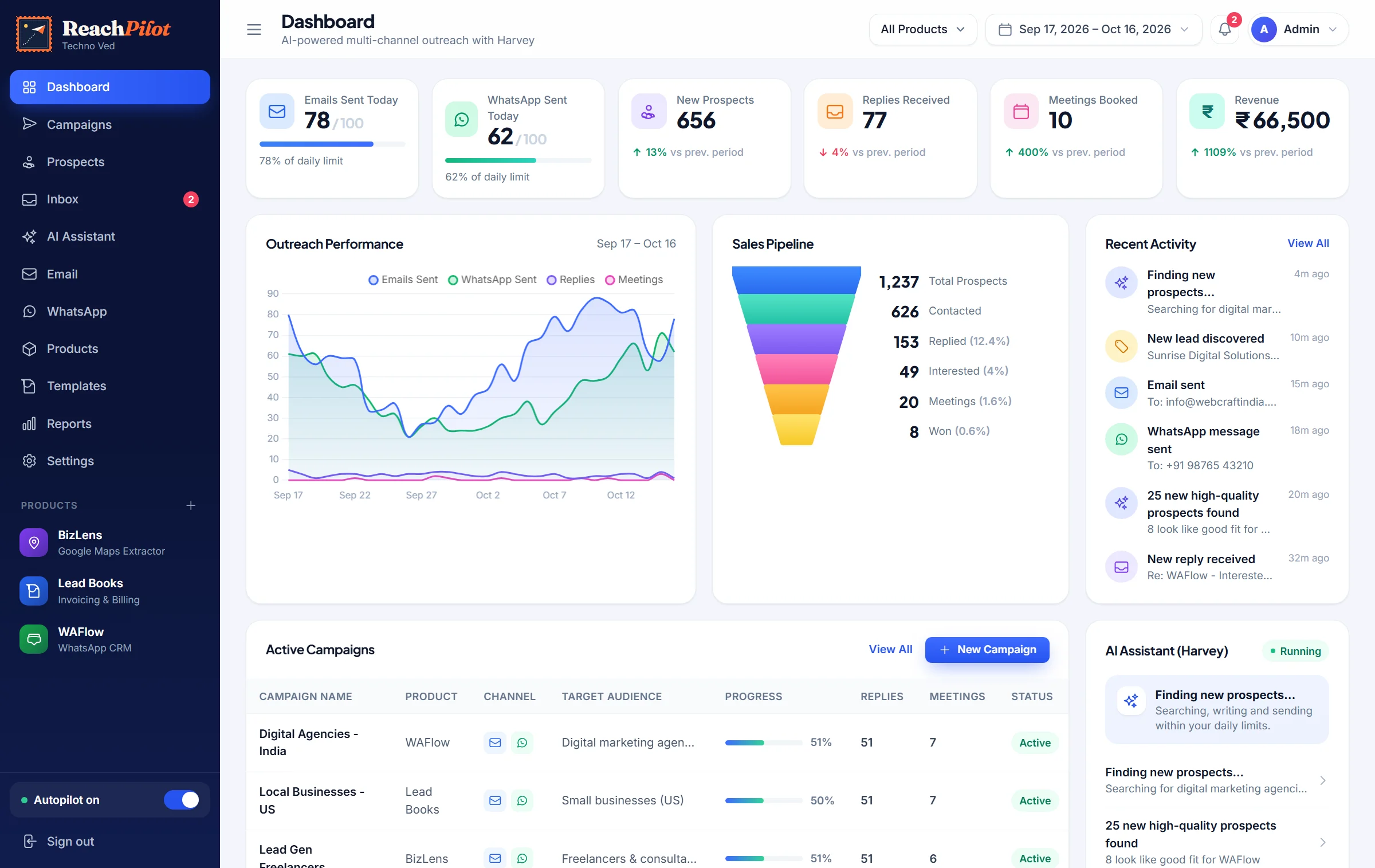Open the Inbox menu item

click(110, 199)
